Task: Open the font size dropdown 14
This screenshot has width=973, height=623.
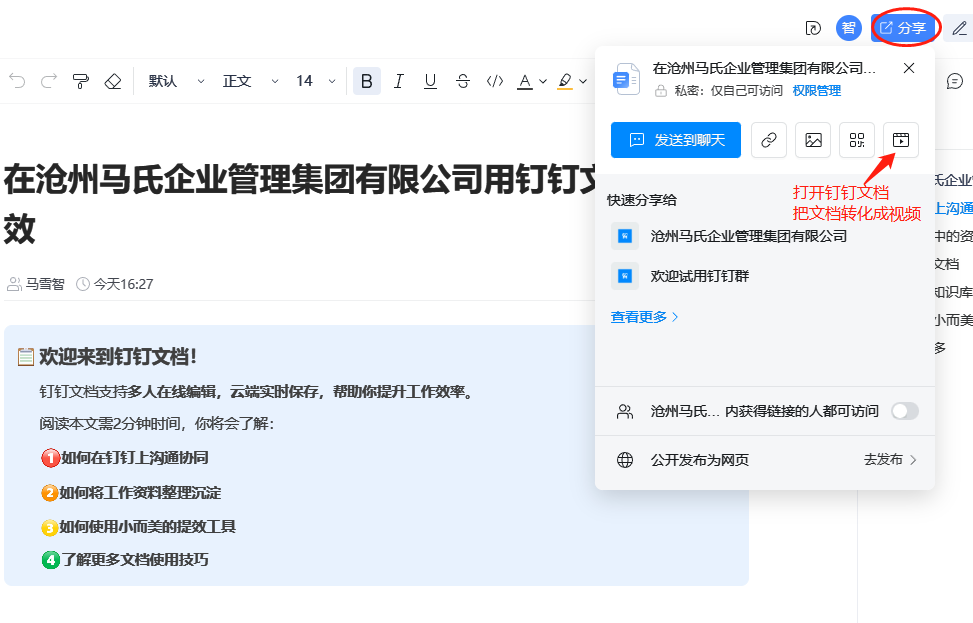Action: (315, 81)
